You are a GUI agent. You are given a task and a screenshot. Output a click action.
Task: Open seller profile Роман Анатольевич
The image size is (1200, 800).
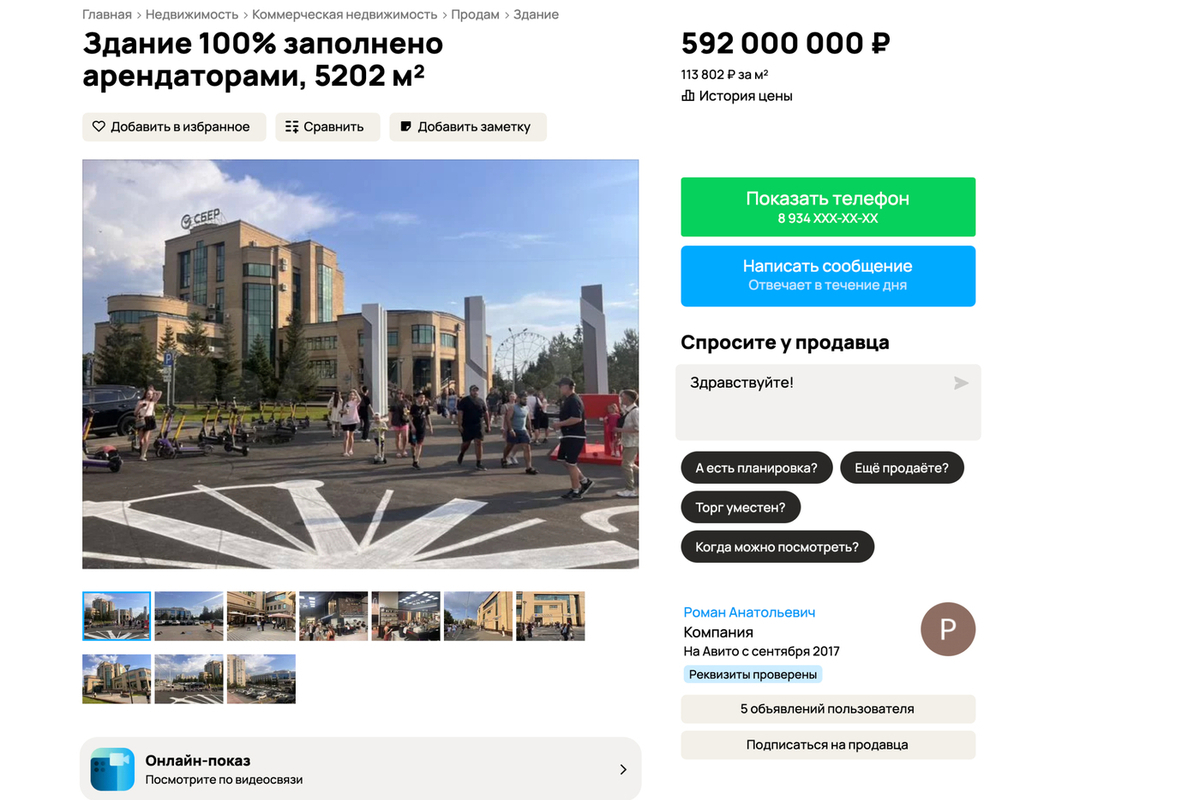[x=750, y=612]
